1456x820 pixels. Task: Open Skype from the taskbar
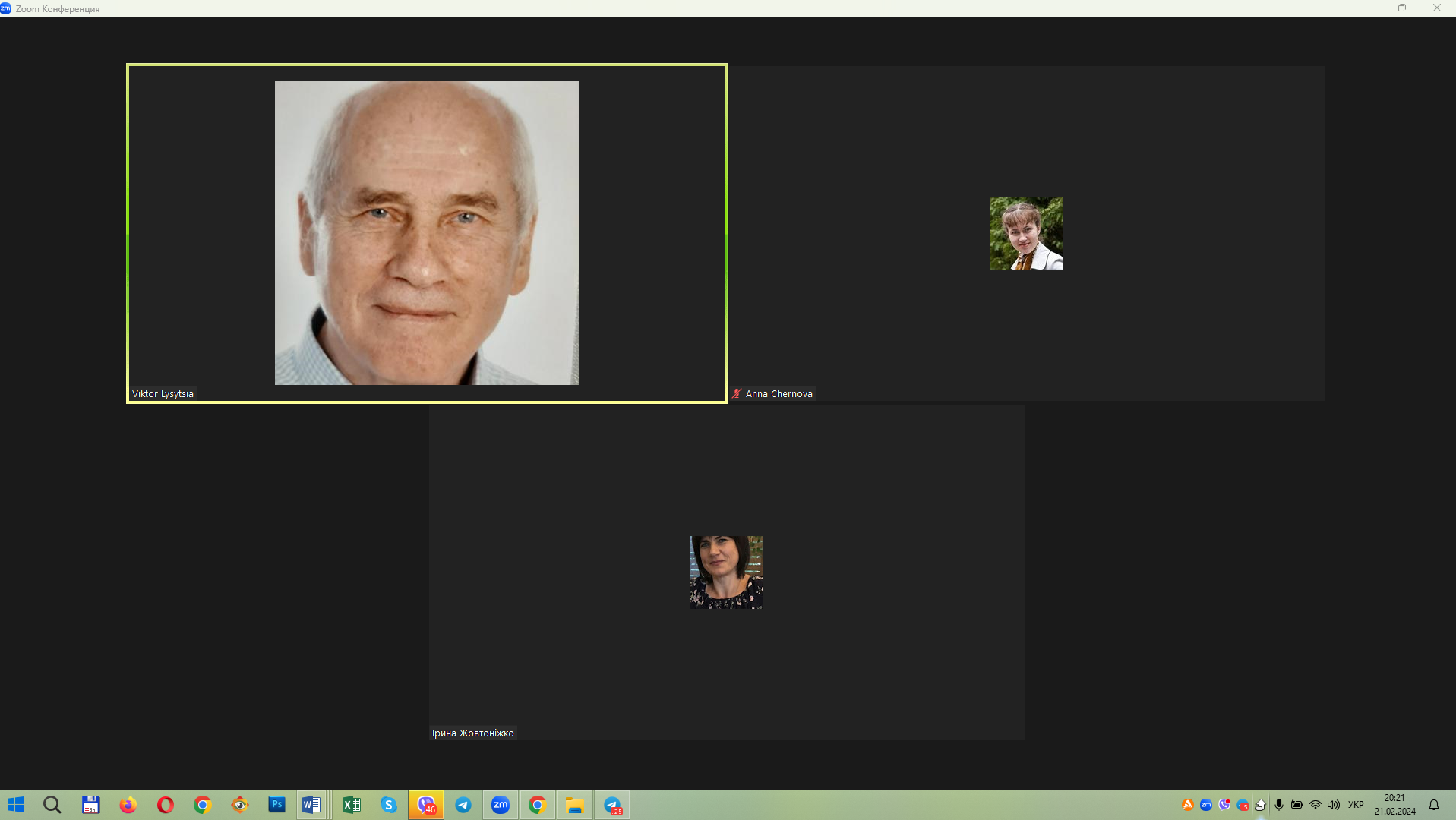[x=388, y=805]
